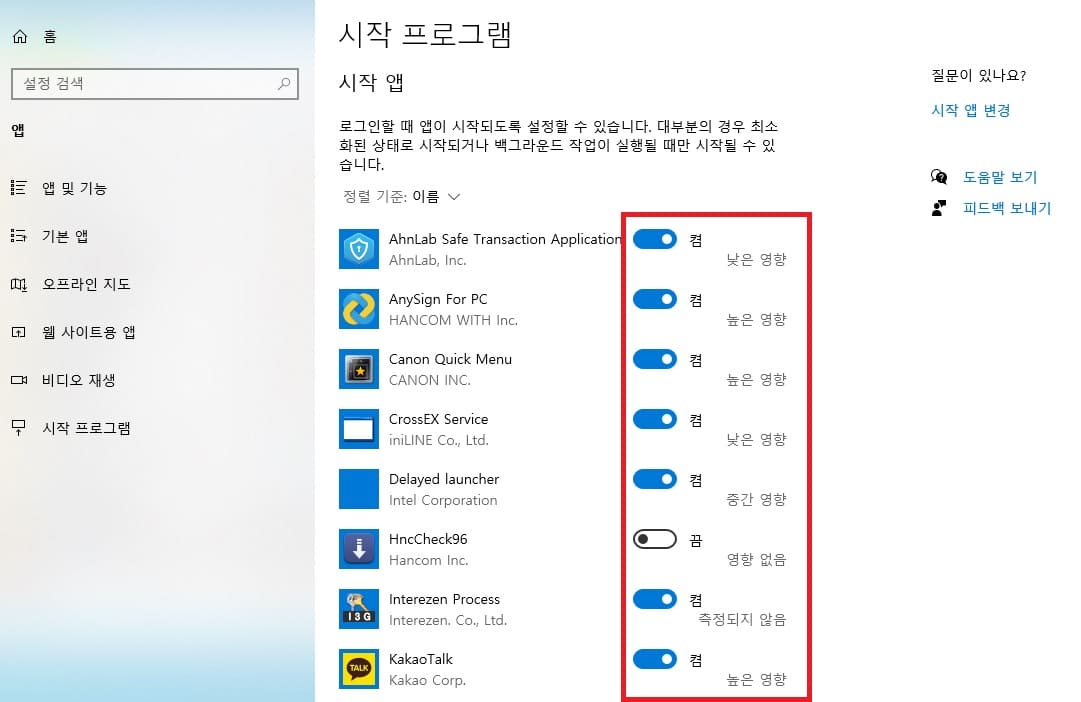Click the 영향 없음 impact label
This screenshot has width=1081, height=702.
[756, 559]
